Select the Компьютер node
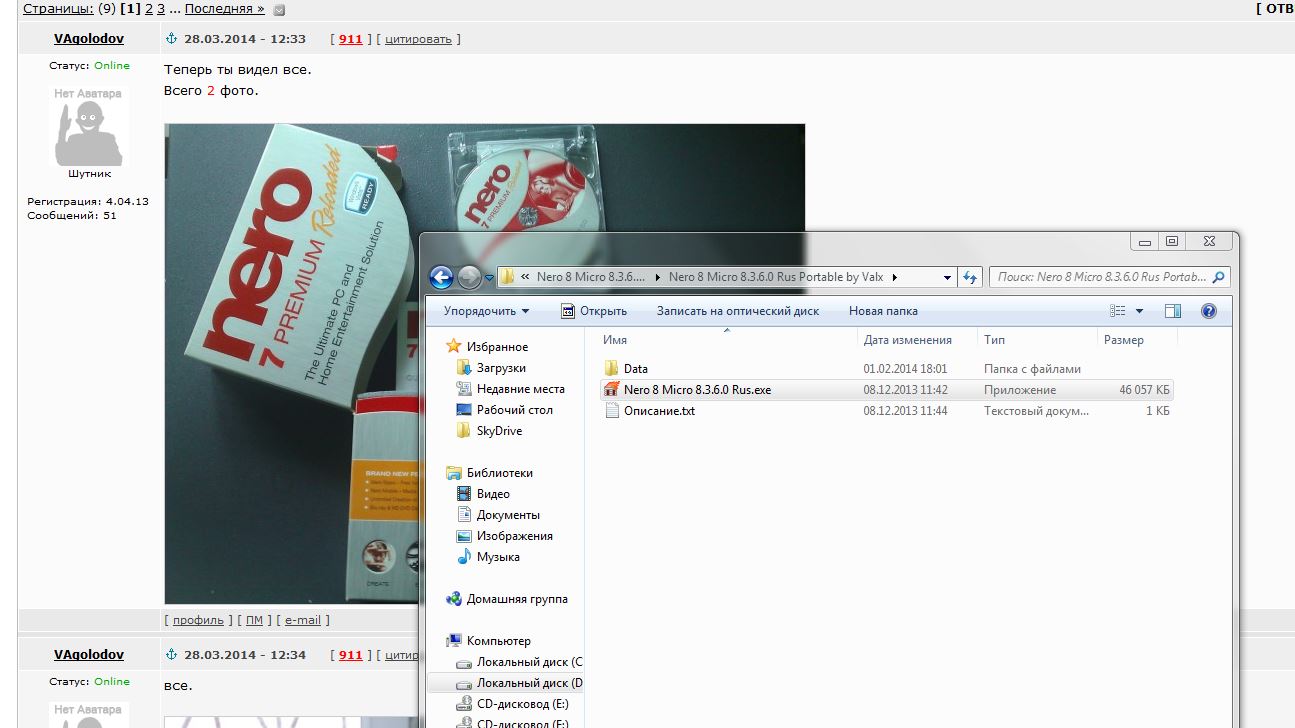Image resolution: width=1295 pixels, height=728 pixels. coord(489,641)
